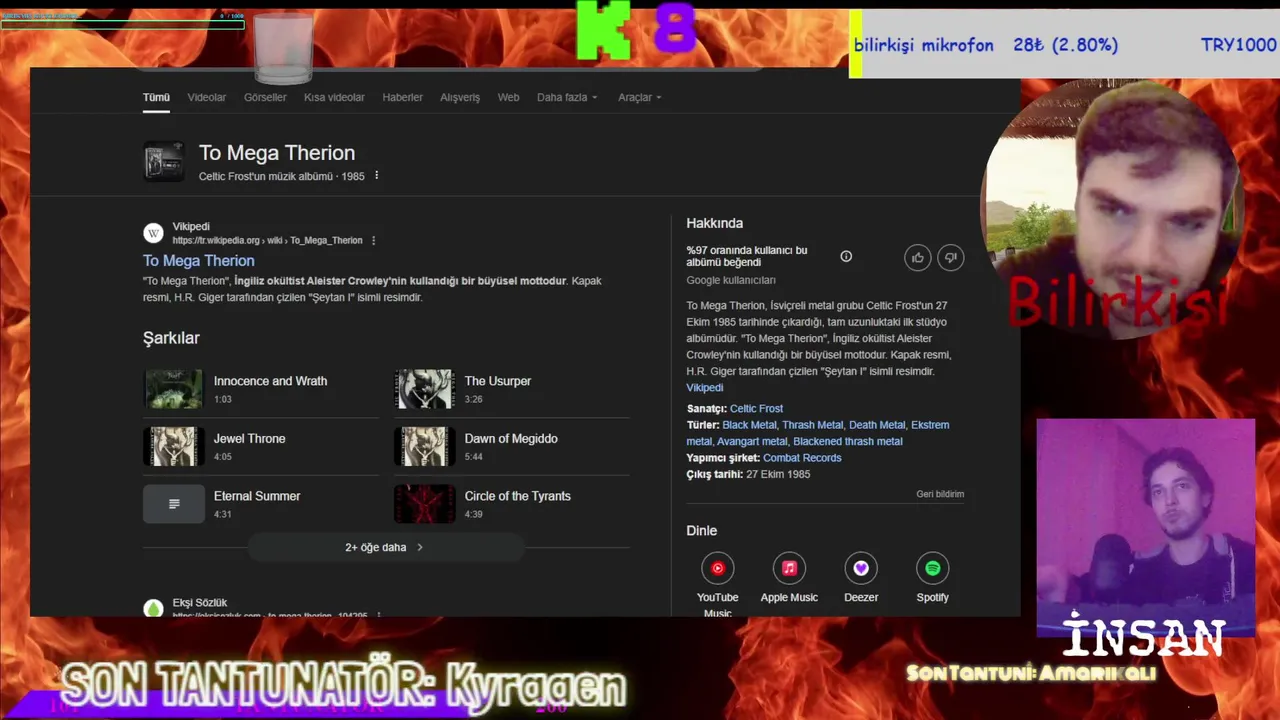Click the Jewel Throne song title
1280x720 pixels.
pyautogui.click(x=249, y=439)
